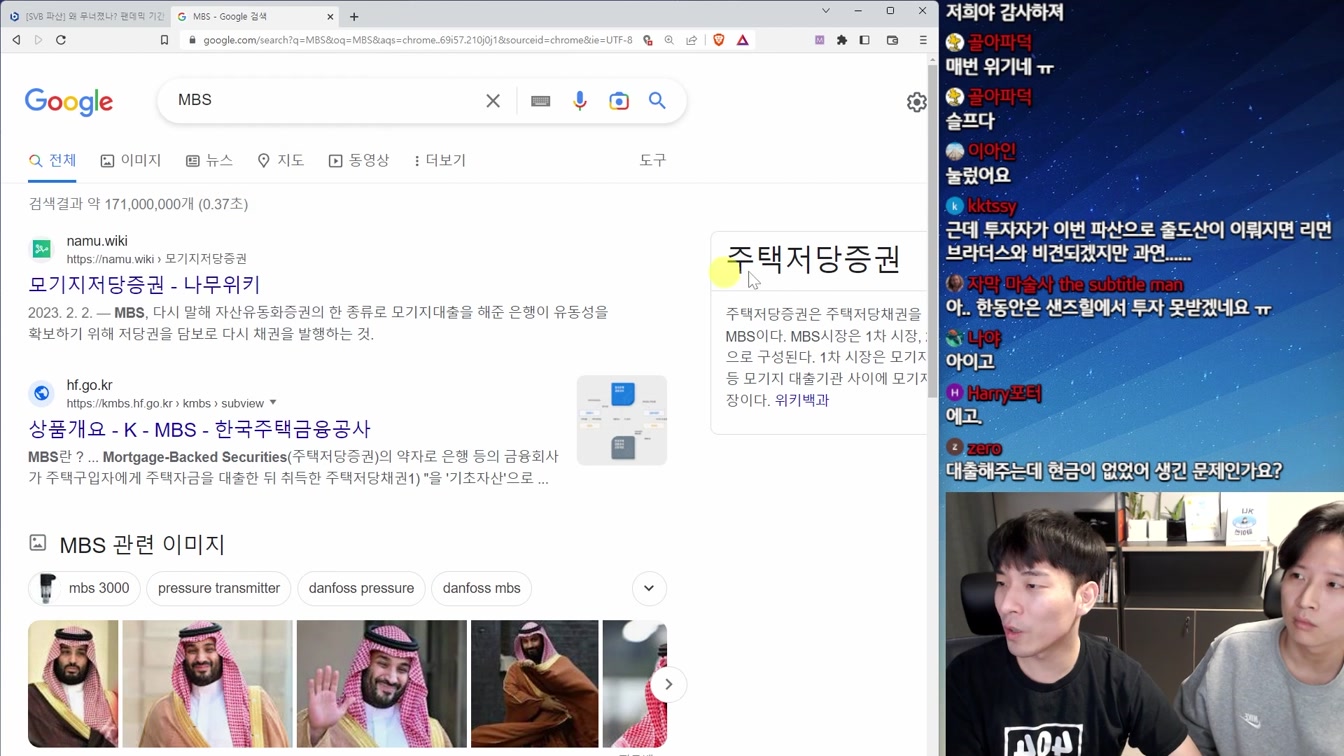Select the danfoss pressure chip
Screen dimensions: 1344x756
pos(361,588)
